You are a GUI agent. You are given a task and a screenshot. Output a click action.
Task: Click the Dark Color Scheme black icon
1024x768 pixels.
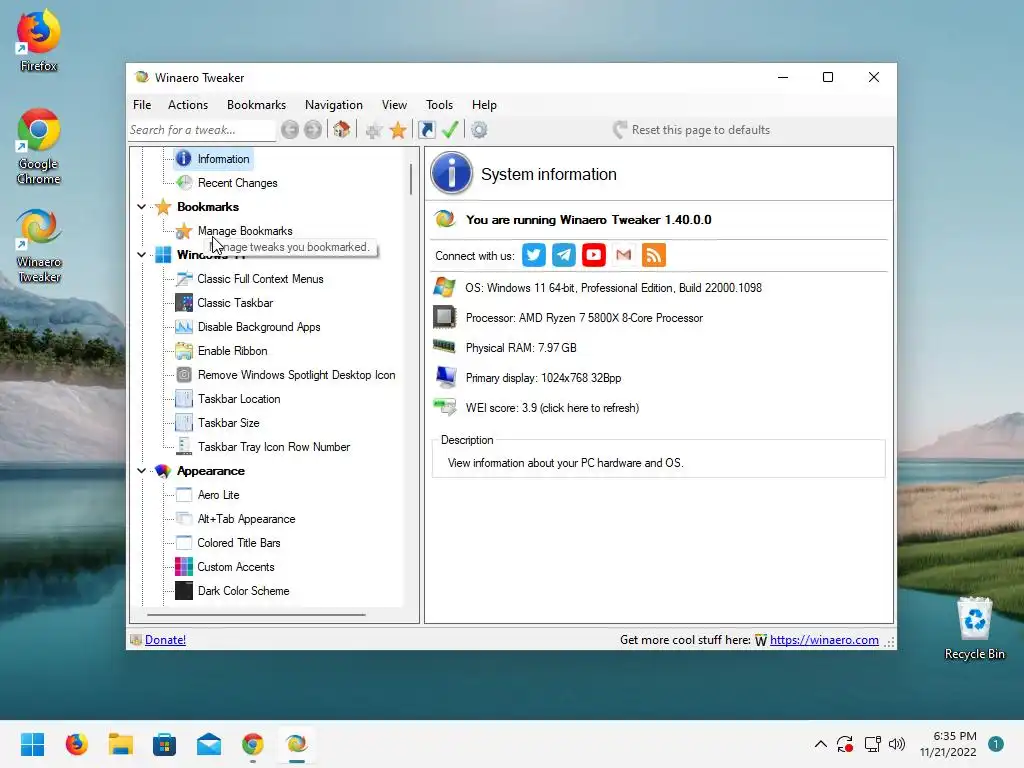184,590
